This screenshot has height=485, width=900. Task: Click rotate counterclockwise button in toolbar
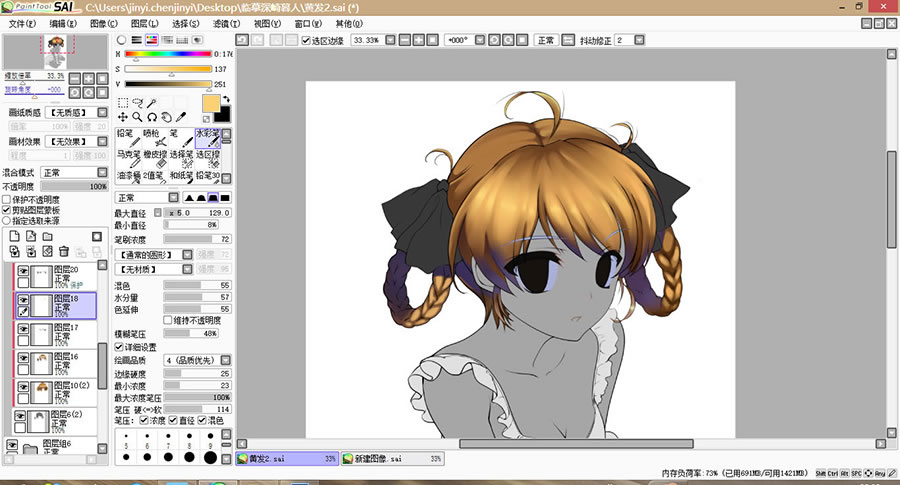click(x=494, y=40)
